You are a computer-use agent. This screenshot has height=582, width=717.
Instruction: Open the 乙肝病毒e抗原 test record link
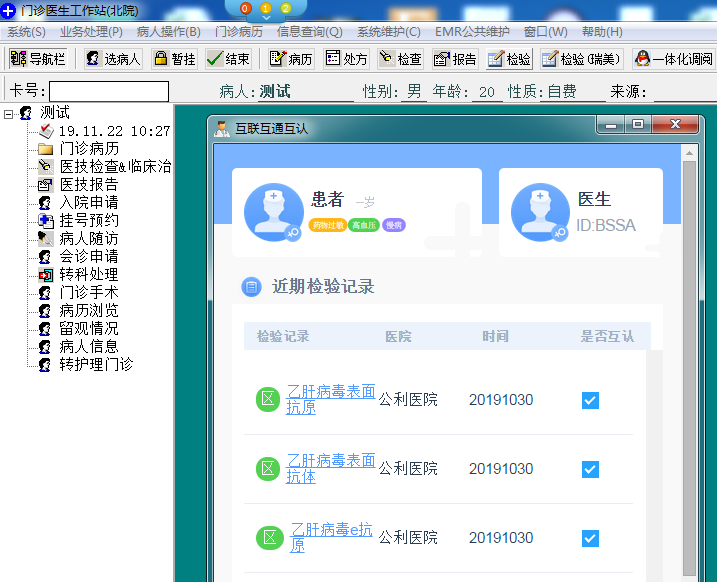click(332, 537)
